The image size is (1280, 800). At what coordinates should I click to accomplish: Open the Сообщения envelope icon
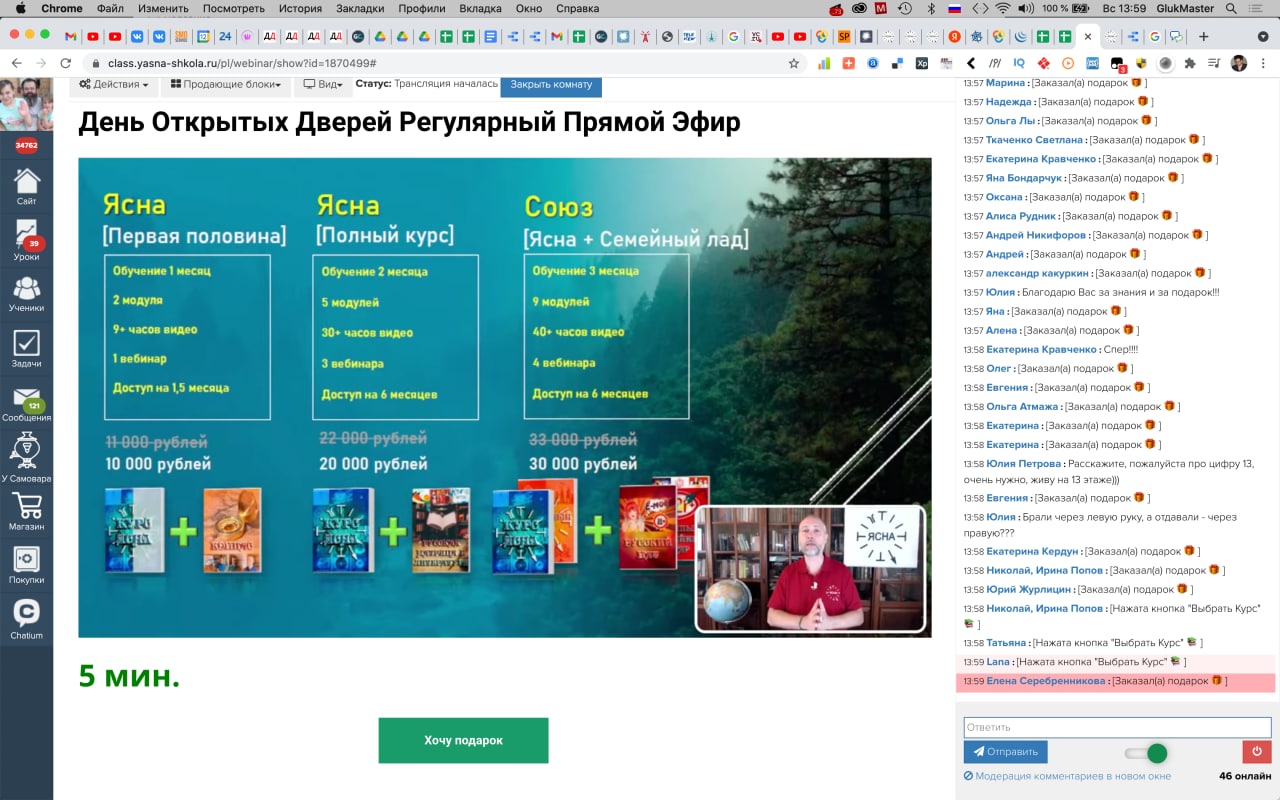26,404
